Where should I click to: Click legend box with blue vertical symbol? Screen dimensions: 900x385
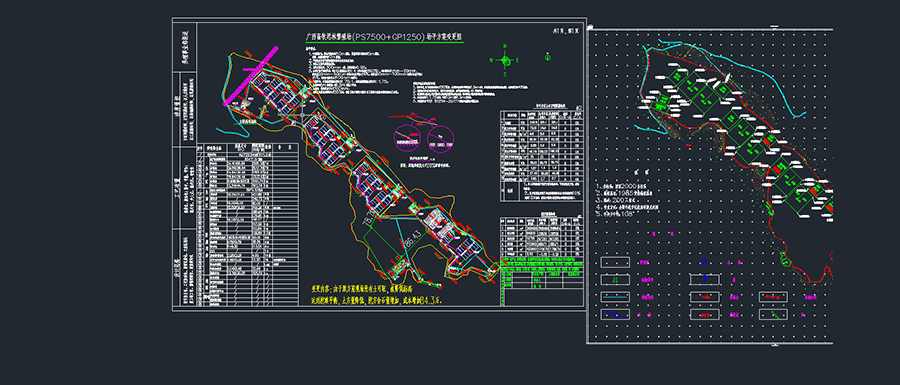705,279
